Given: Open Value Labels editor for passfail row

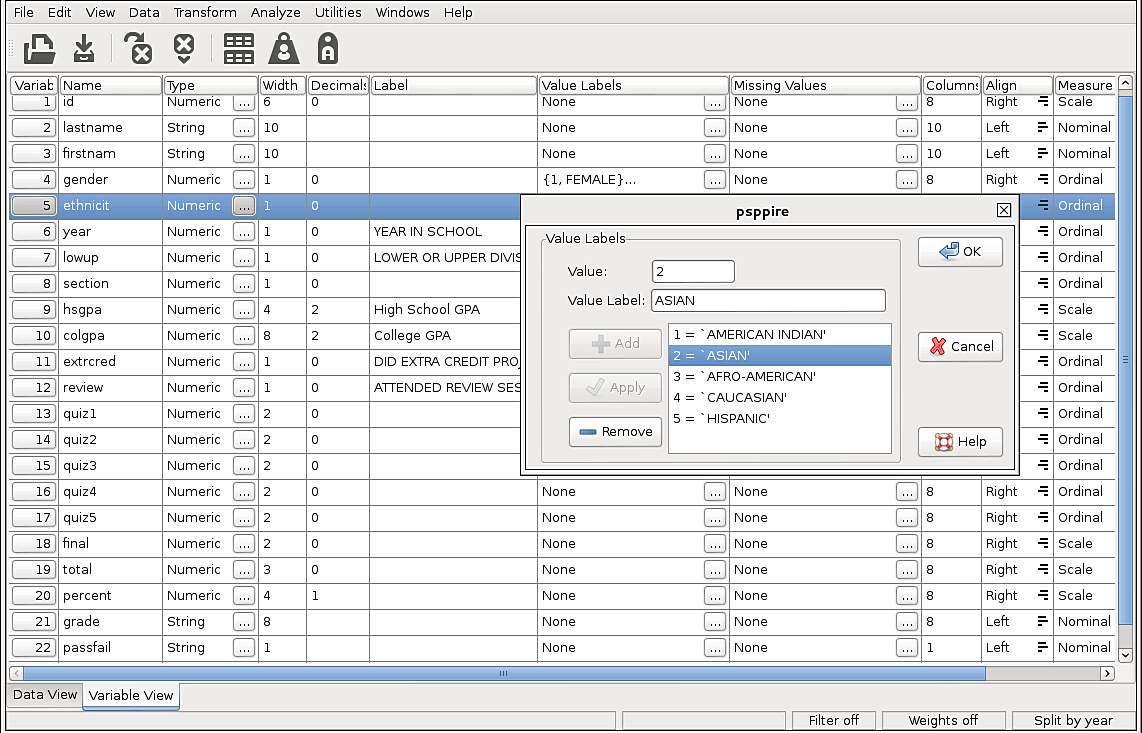Looking at the screenshot, I should [715, 648].
